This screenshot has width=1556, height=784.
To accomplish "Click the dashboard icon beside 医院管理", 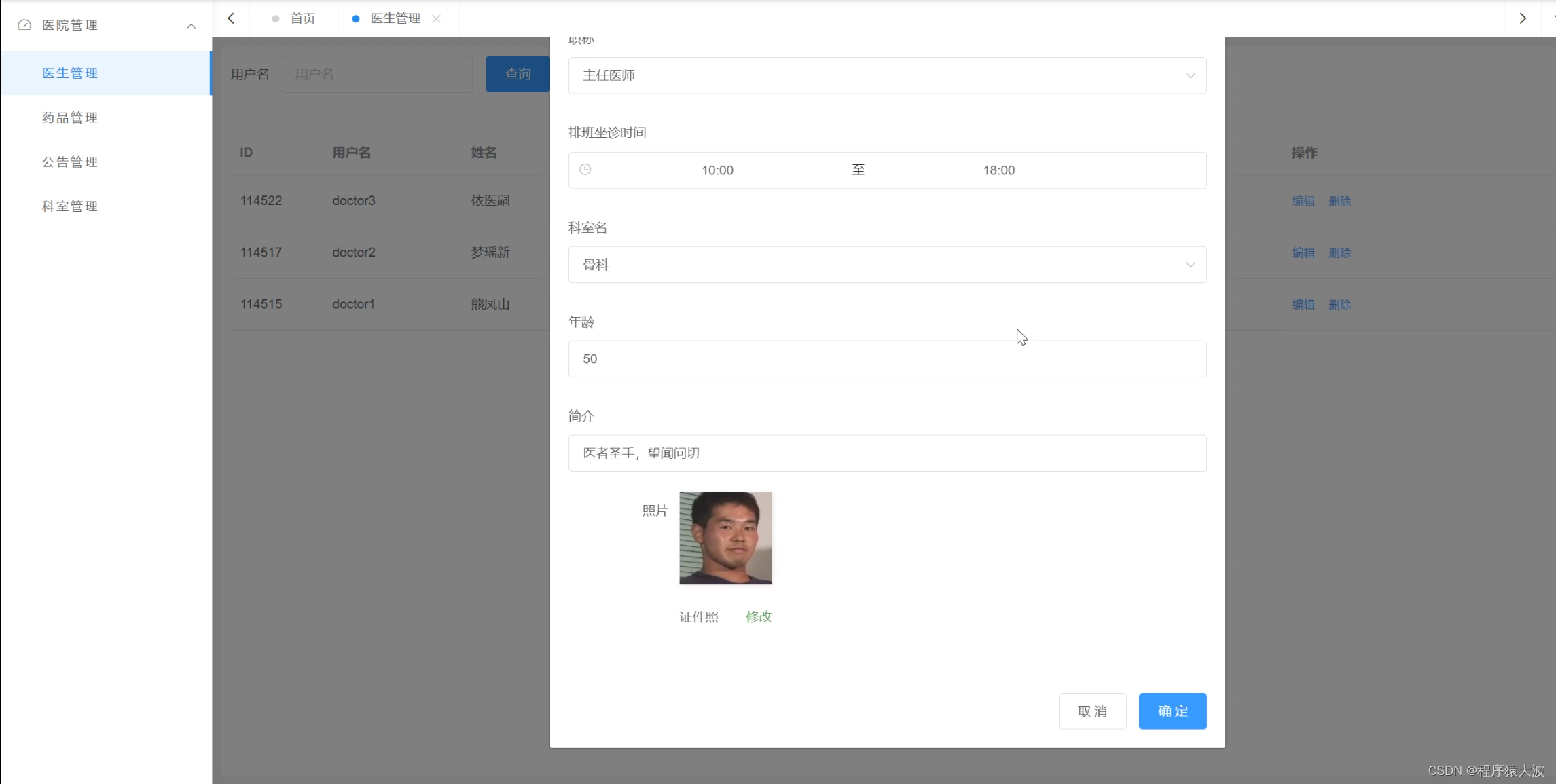I will click(24, 25).
